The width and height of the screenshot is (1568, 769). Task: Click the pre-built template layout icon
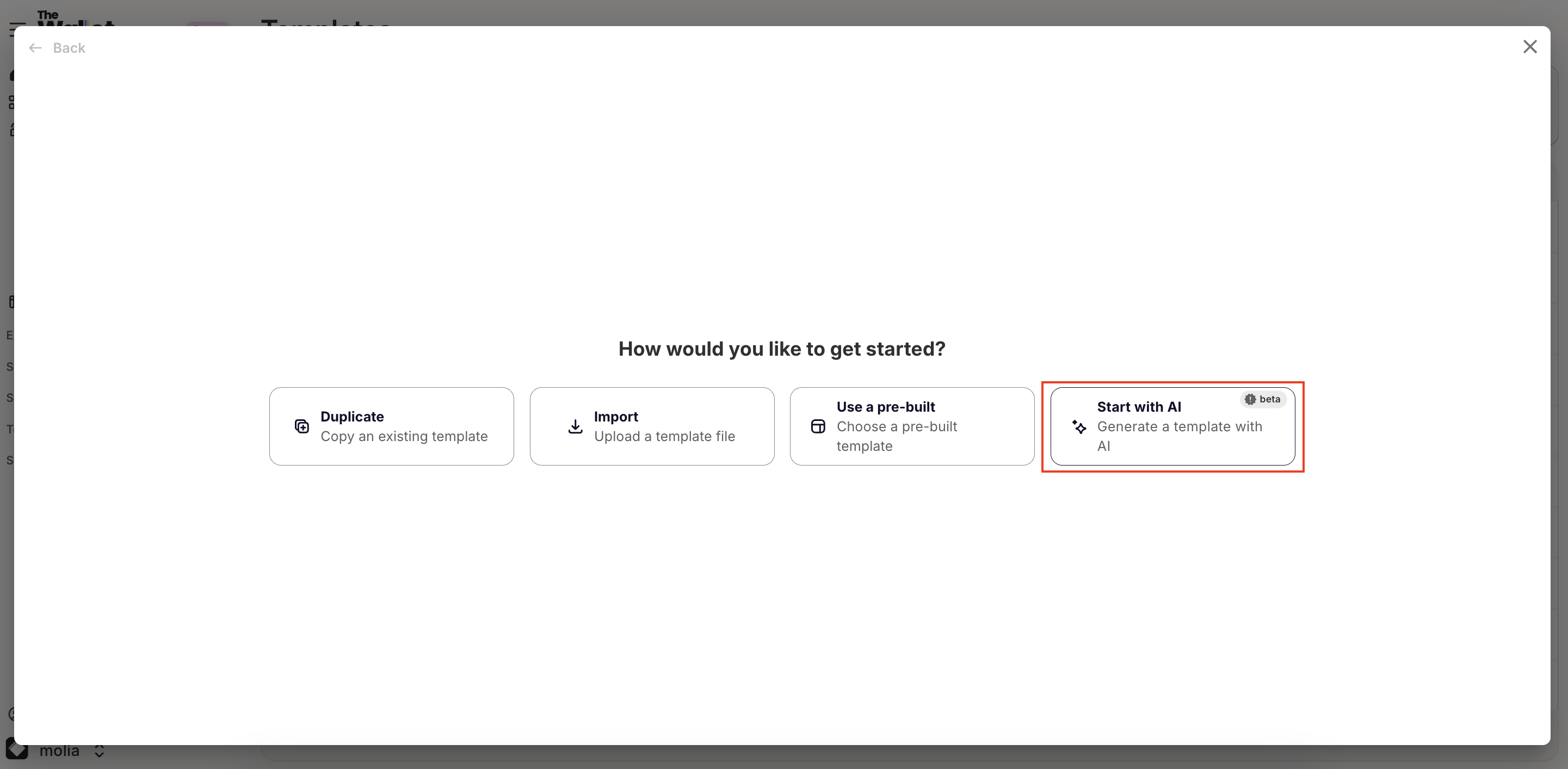click(x=818, y=426)
